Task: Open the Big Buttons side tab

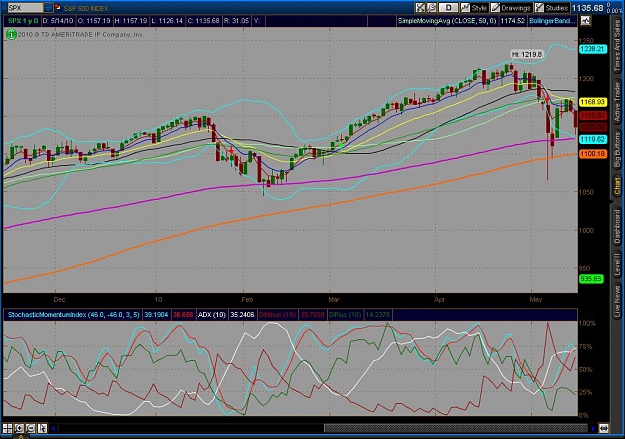Action: 617,150
